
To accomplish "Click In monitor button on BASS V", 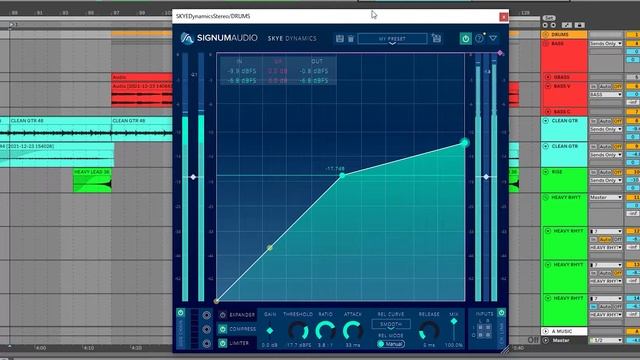I will [x=593, y=87].
